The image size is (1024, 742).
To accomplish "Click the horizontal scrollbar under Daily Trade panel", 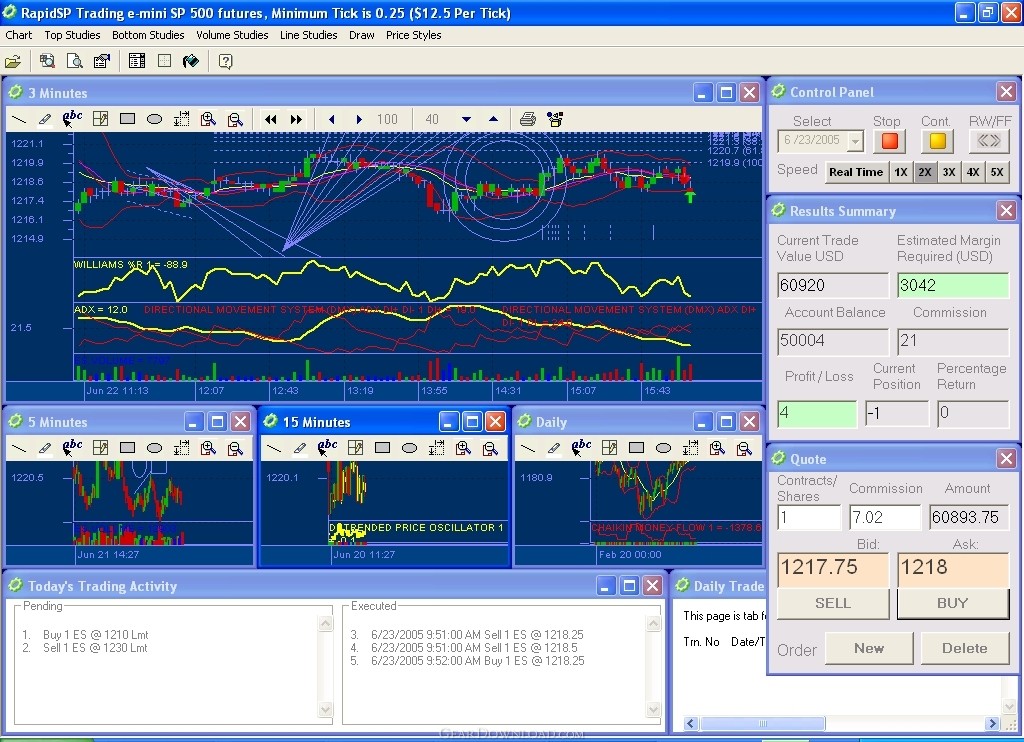I will click(x=842, y=723).
